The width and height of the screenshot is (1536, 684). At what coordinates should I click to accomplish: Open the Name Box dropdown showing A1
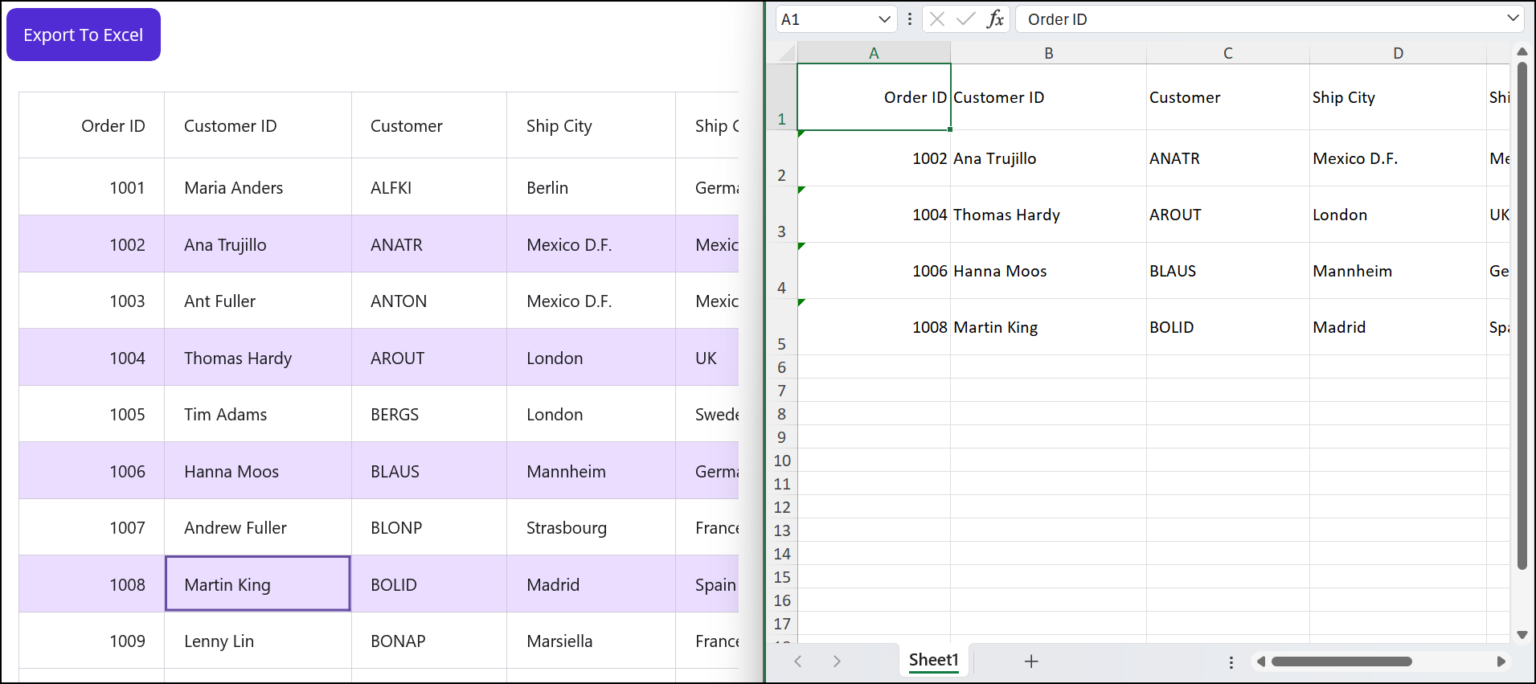pyautogui.click(x=884, y=18)
